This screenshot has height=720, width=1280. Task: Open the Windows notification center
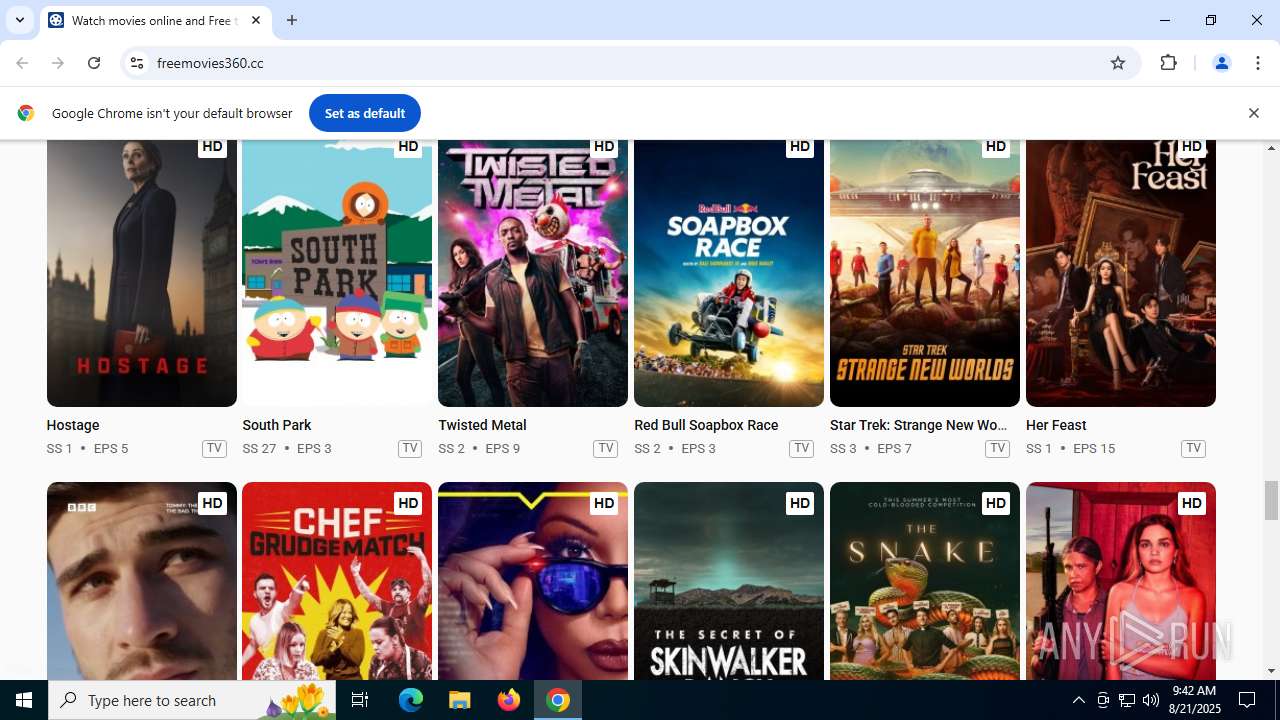(1247, 700)
